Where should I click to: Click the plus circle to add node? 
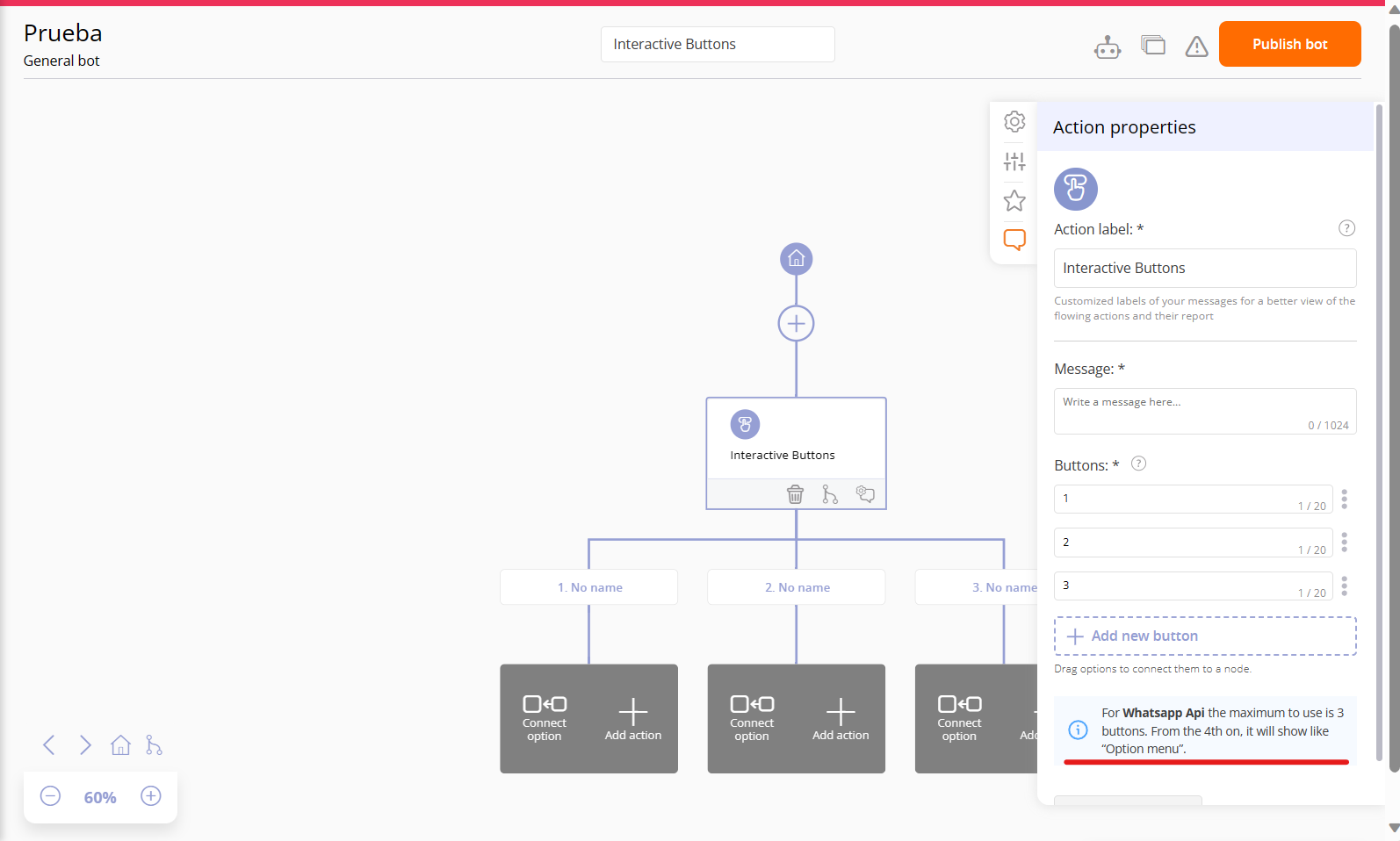click(796, 323)
